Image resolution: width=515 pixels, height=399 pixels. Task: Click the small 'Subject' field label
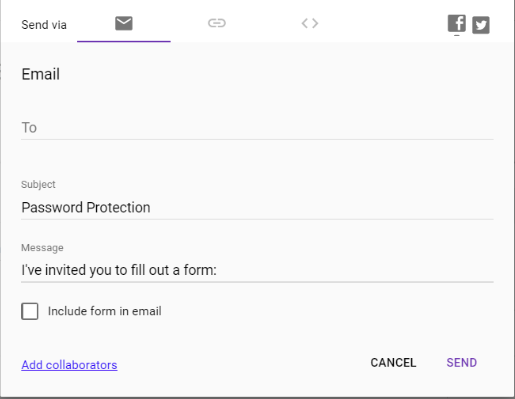pos(38,184)
